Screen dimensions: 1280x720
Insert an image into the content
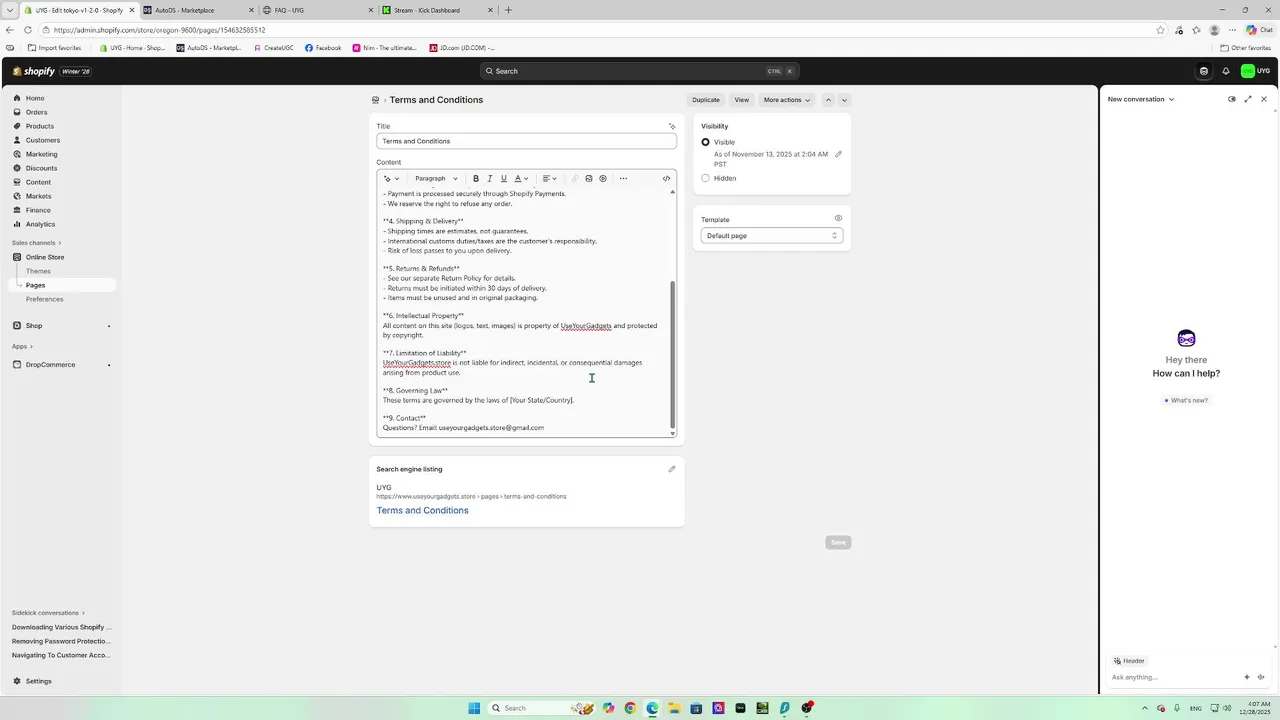(x=589, y=179)
